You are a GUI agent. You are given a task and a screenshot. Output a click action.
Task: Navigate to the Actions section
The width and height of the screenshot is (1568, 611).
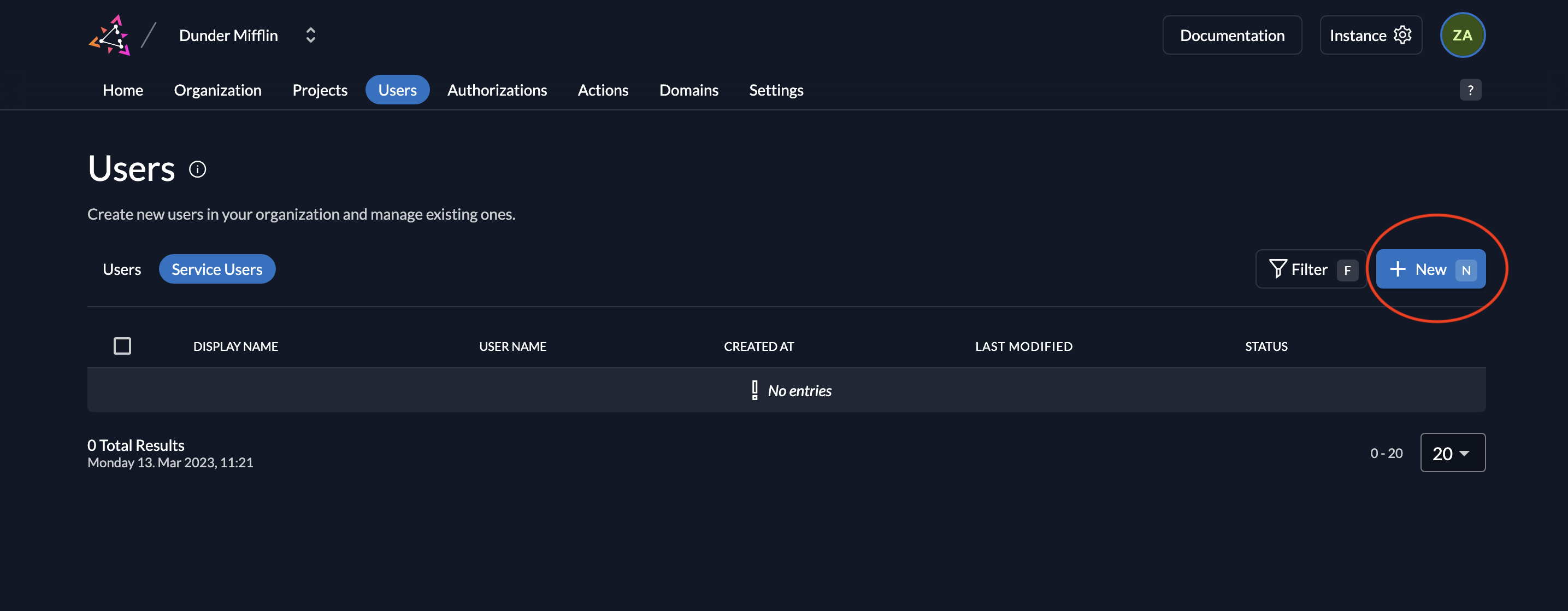[603, 90]
